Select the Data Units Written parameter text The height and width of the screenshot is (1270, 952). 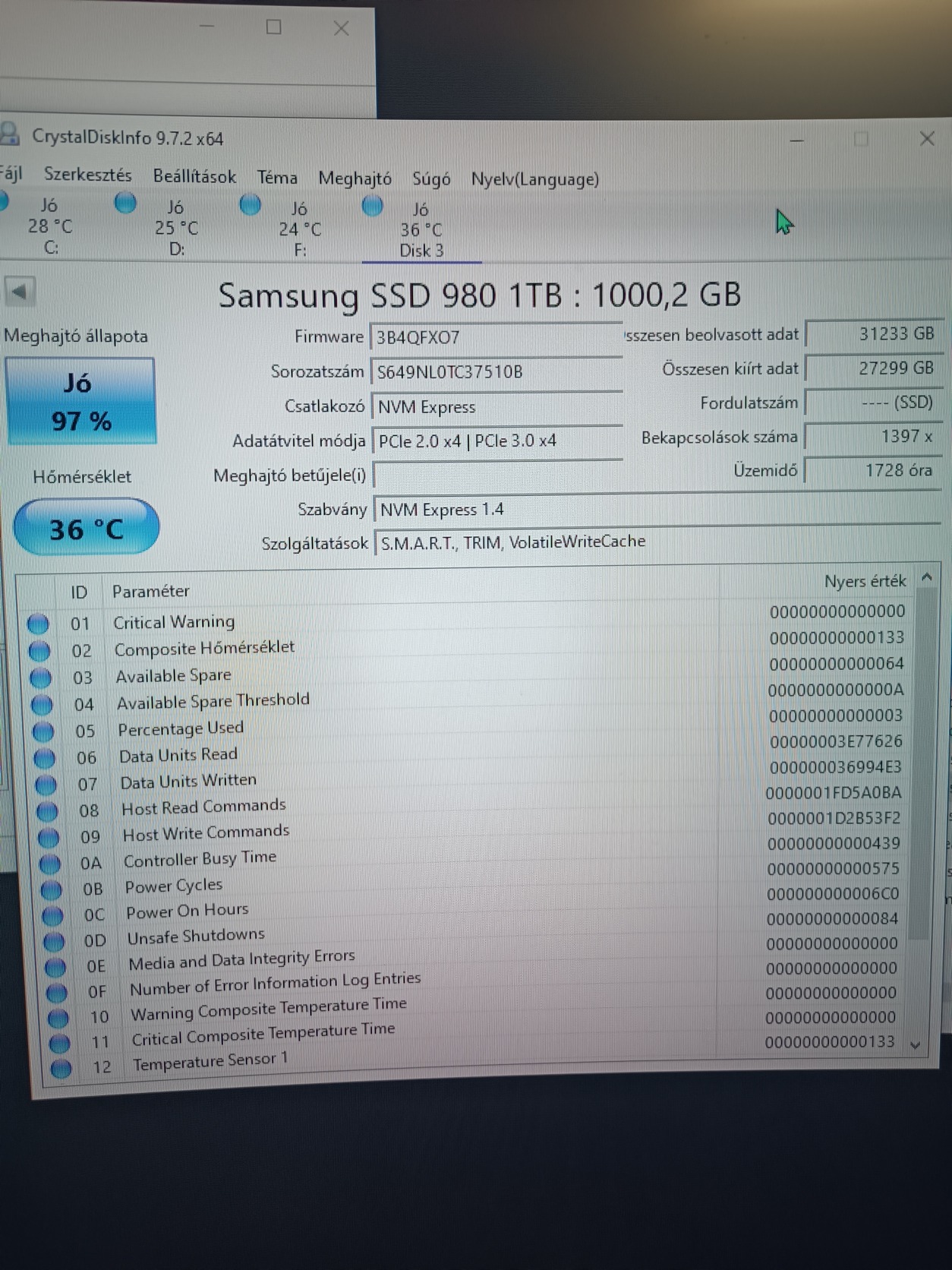point(188,781)
